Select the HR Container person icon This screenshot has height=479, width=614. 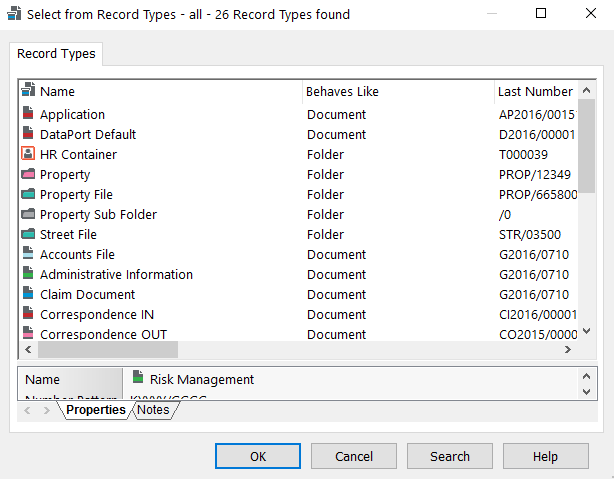(28, 154)
